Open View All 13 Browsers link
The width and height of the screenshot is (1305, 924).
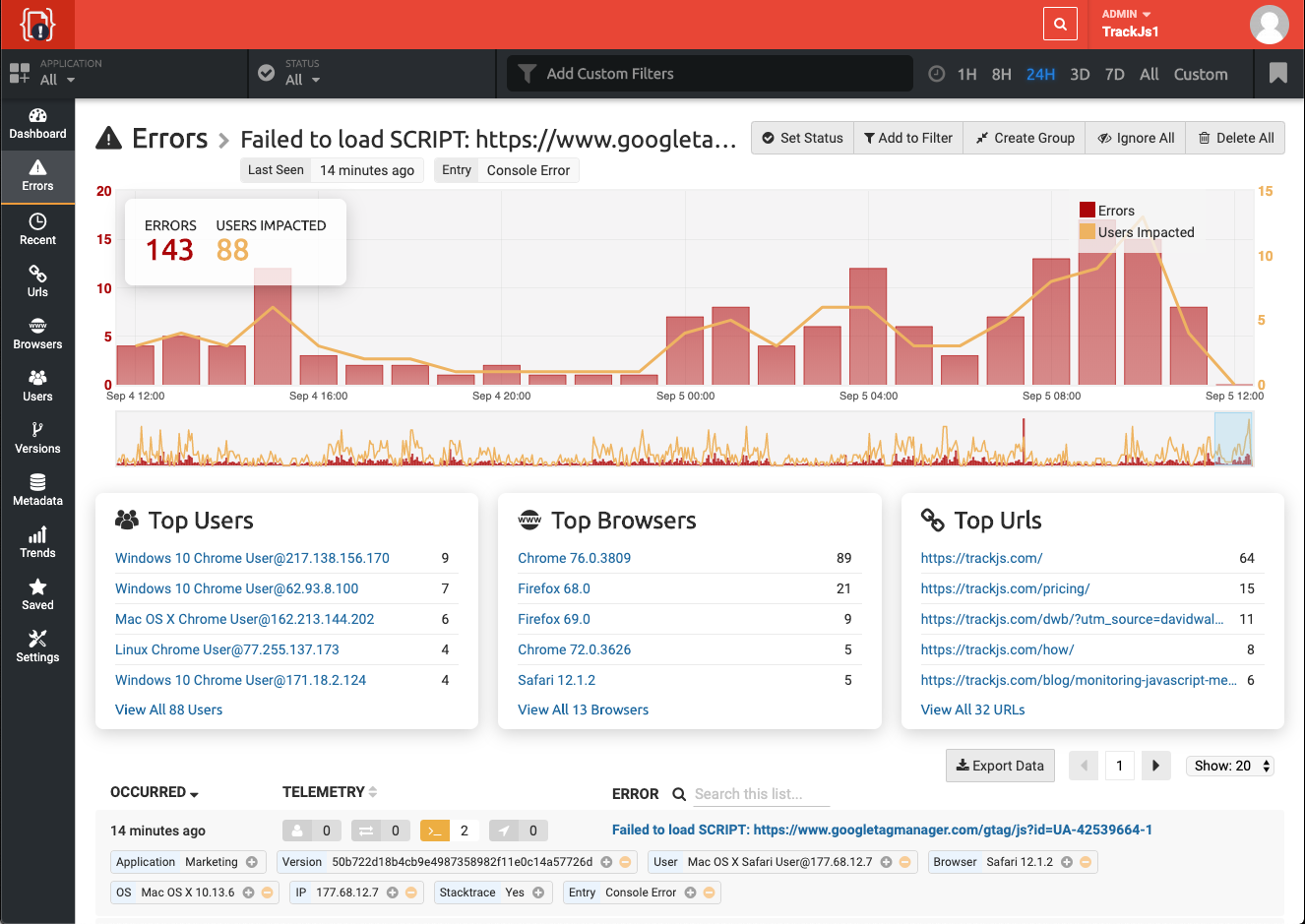click(583, 709)
